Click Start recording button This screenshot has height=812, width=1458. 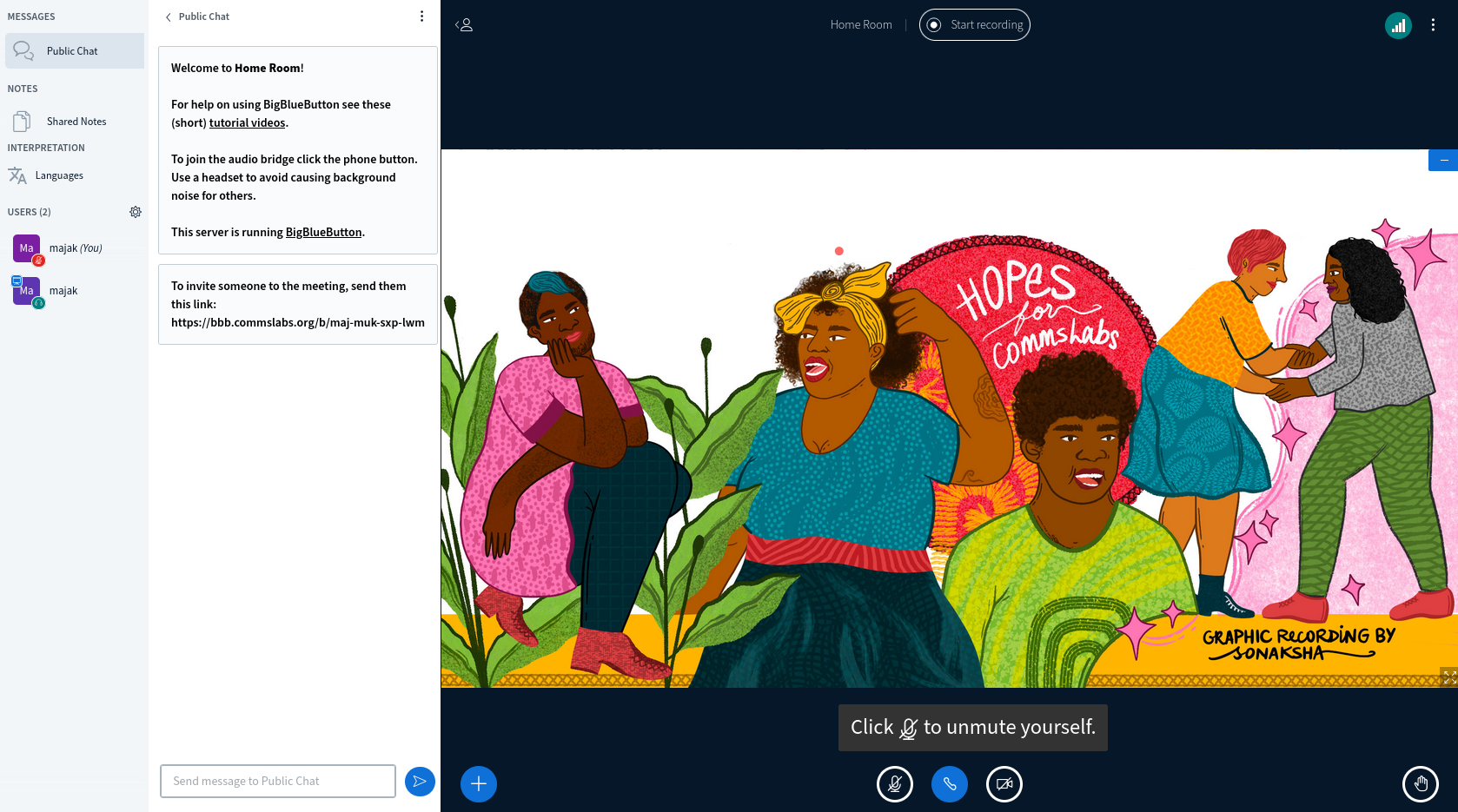click(x=974, y=25)
